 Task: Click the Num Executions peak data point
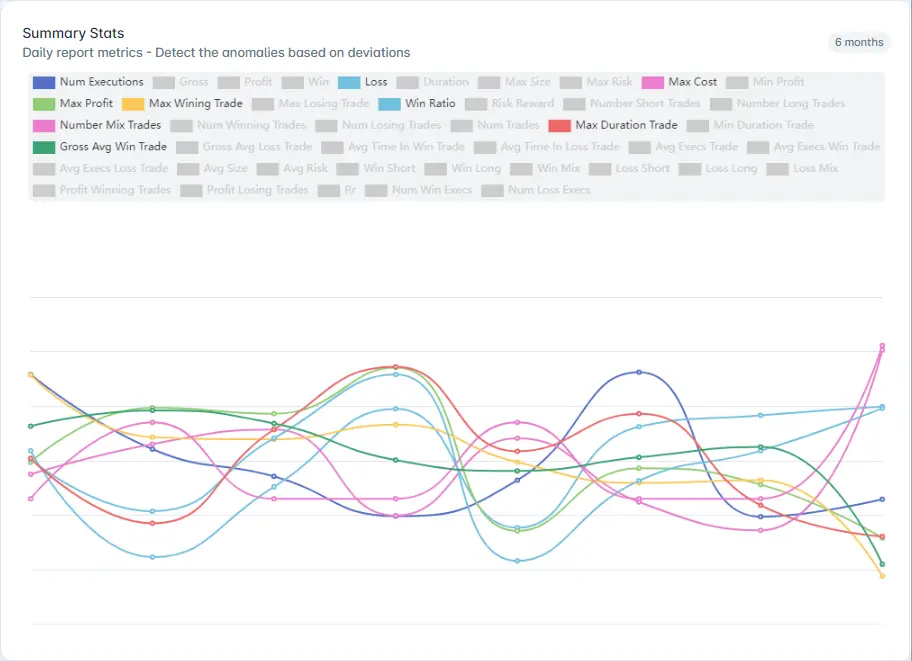point(639,372)
